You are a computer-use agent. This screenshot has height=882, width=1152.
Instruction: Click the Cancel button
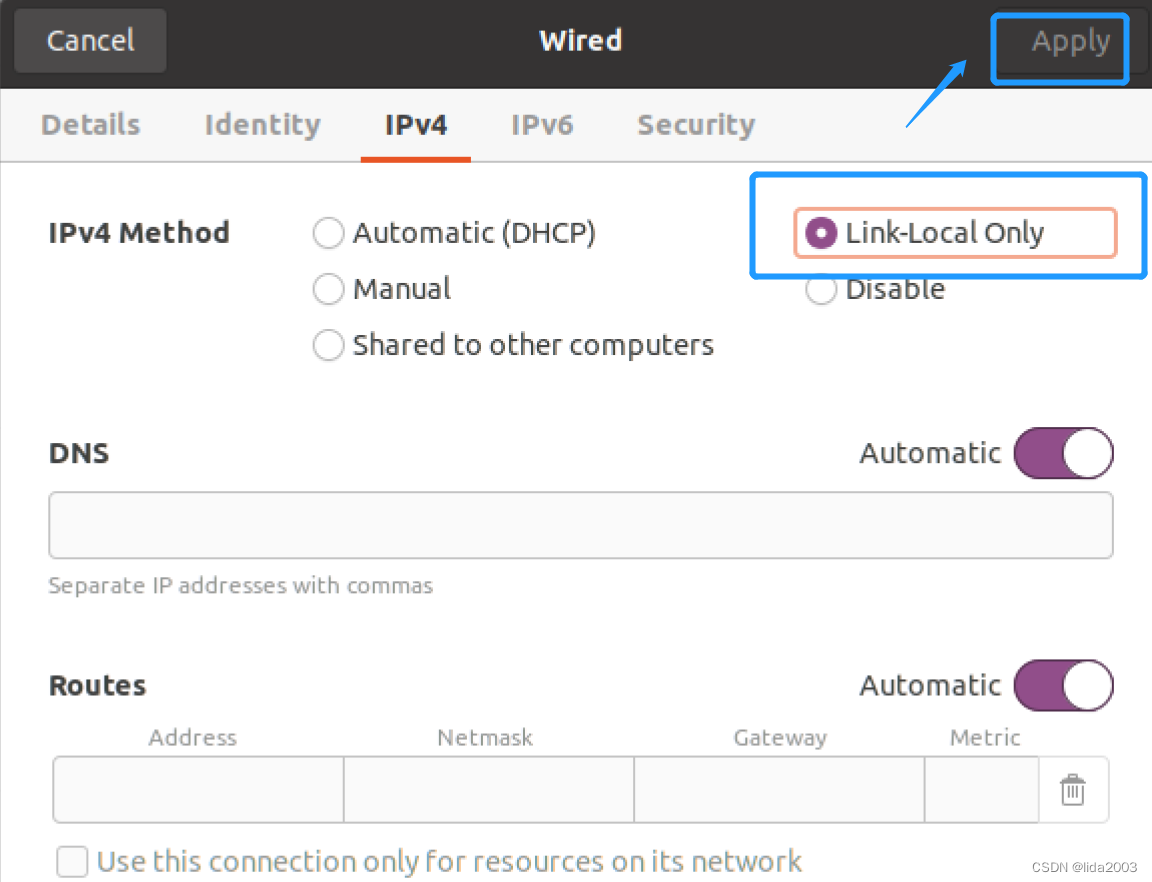coord(90,40)
